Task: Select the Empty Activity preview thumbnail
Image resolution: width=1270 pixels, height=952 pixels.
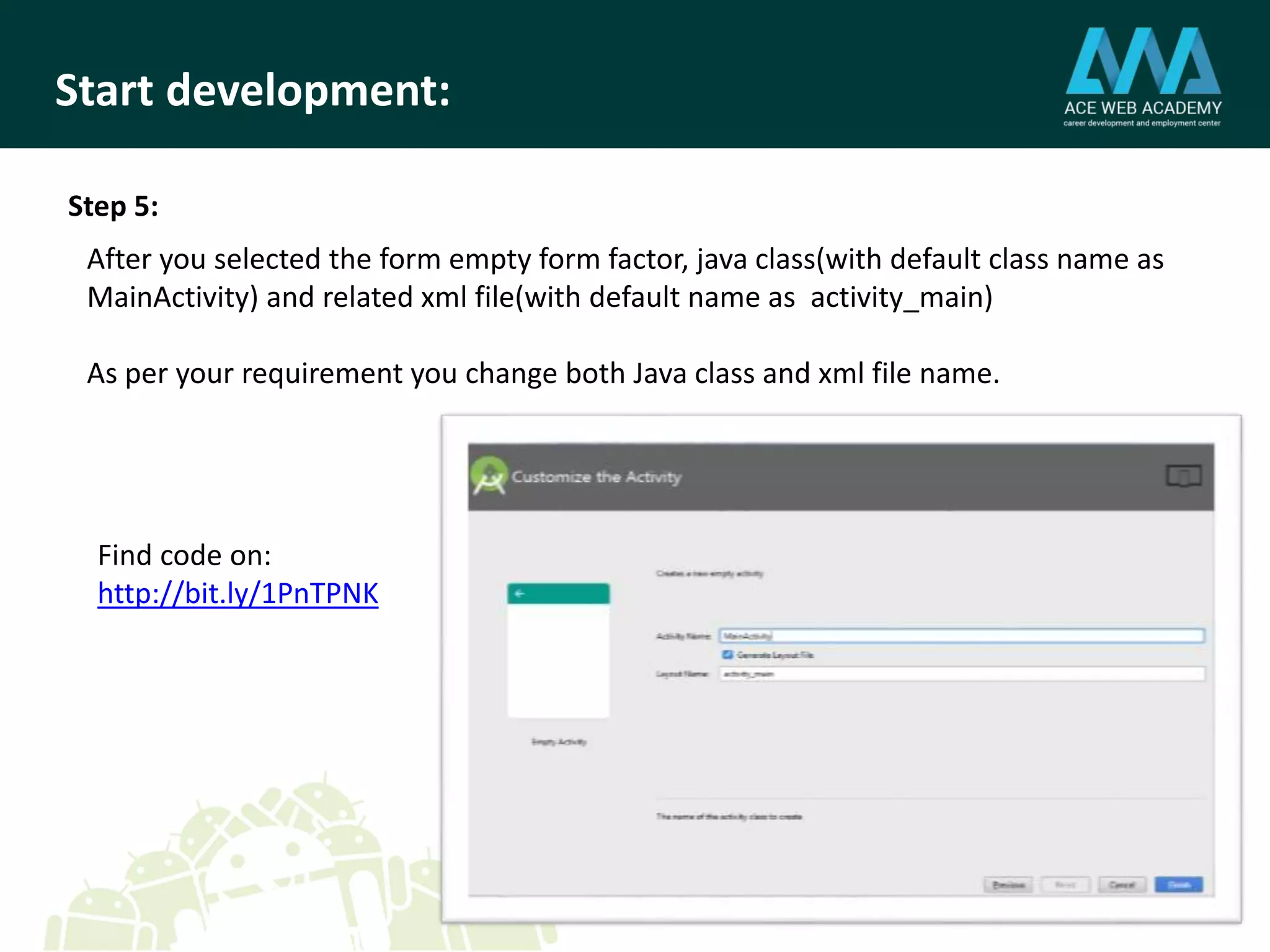Action: click(558, 650)
